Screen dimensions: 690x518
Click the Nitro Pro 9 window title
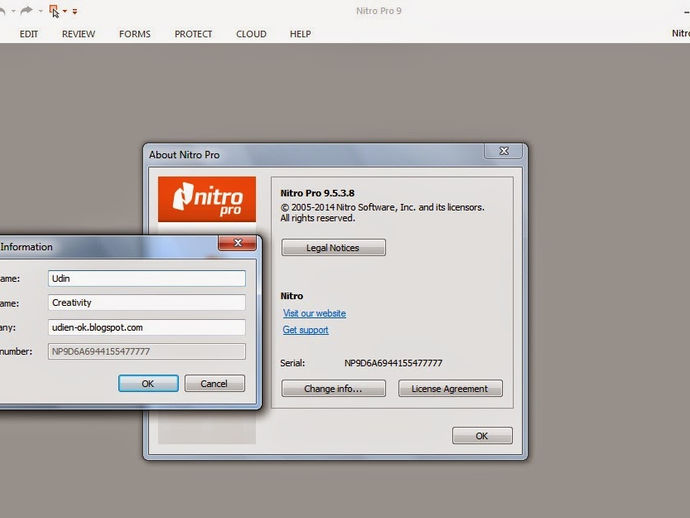tap(378, 11)
